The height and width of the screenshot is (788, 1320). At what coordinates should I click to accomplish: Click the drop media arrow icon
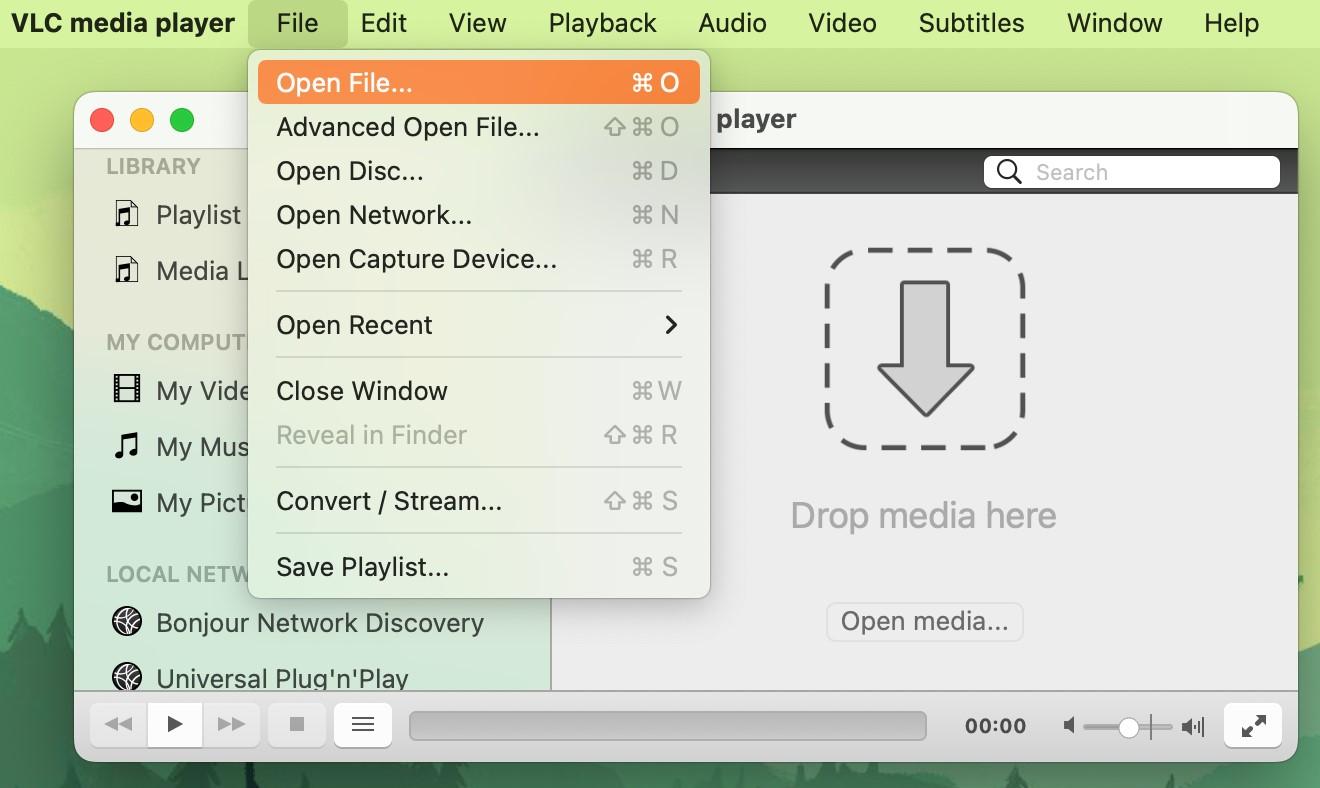[925, 348]
